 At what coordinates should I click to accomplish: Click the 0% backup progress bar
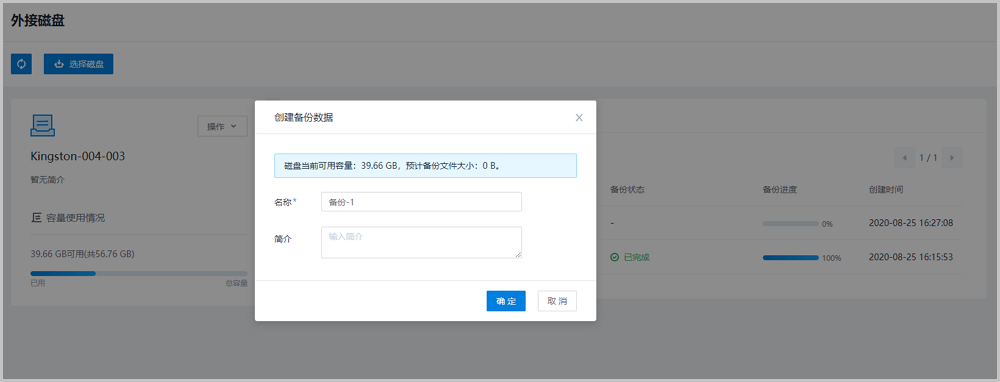click(791, 224)
